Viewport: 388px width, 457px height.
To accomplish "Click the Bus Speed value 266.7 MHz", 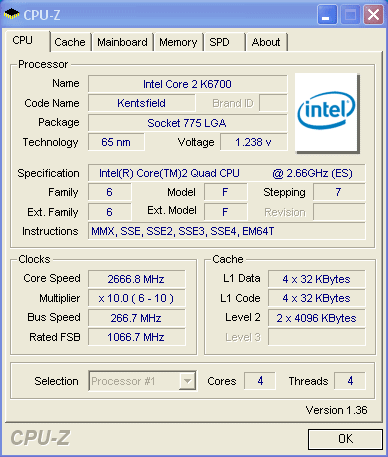I will pos(136,318).
